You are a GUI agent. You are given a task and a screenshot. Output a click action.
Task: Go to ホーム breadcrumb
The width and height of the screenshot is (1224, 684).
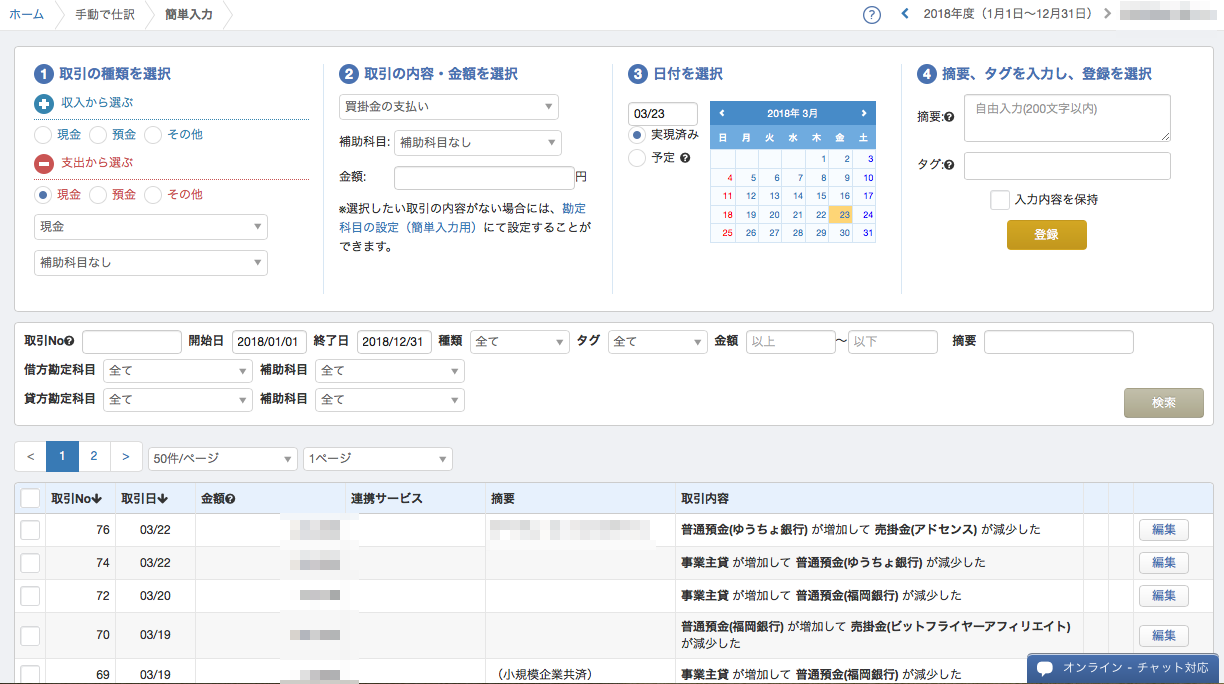pyautogui.click(x=26, y=15)
